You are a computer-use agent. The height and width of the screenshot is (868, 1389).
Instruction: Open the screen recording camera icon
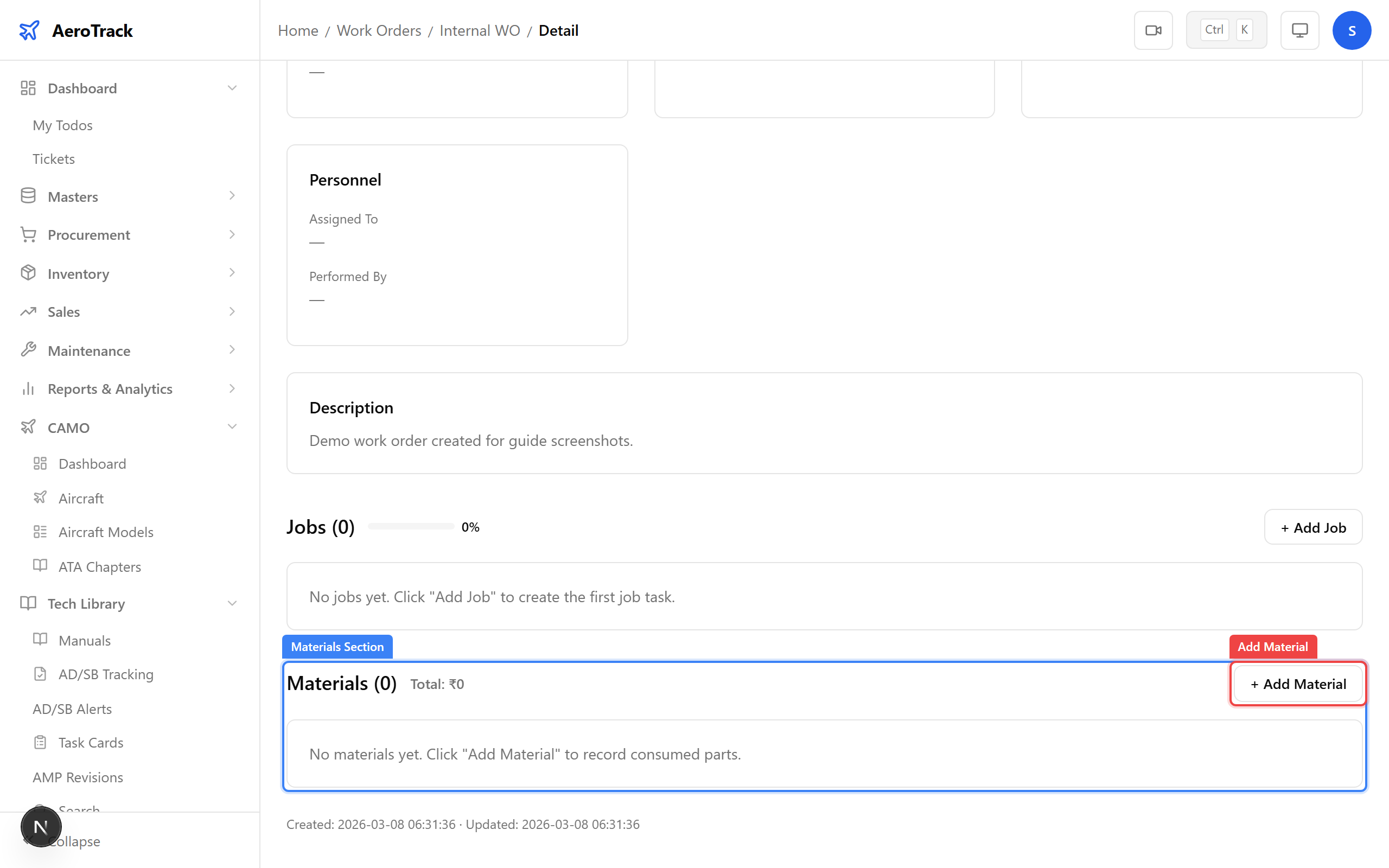click(x=1153, y=30)
